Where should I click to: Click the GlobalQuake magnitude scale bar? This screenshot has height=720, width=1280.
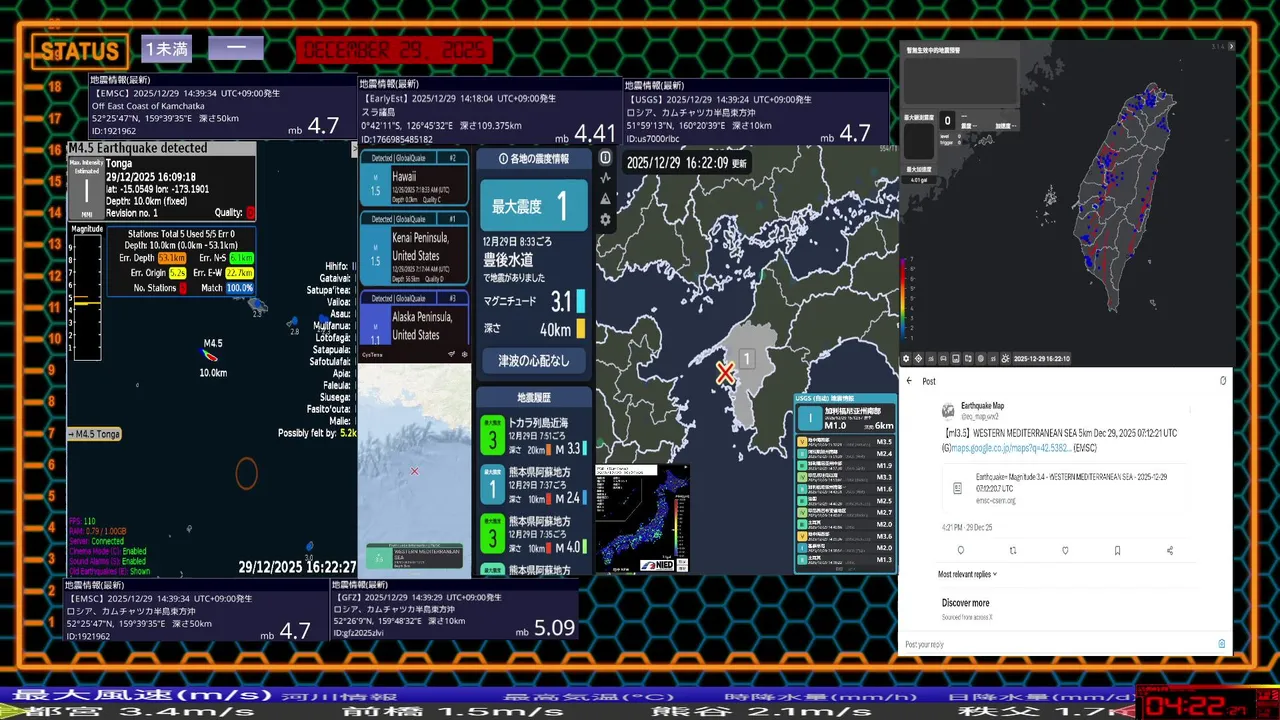tap(87, 297)
